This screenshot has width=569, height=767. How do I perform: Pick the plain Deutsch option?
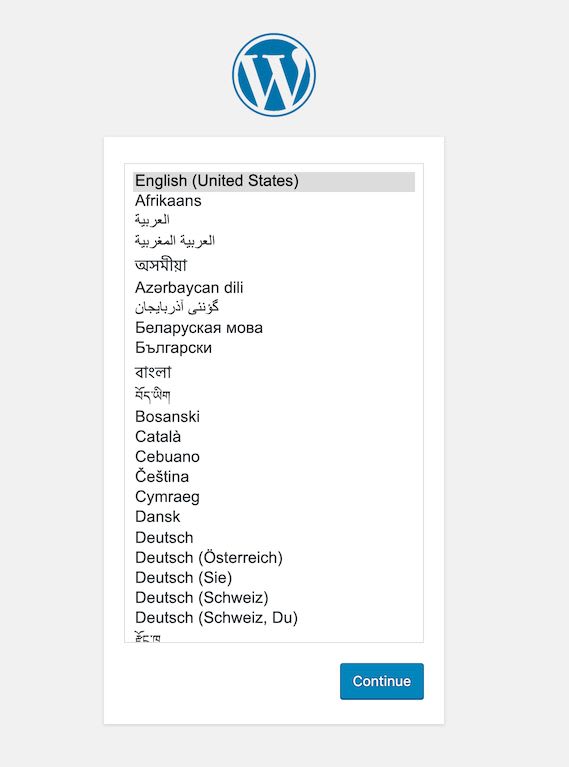pyautogui.click(x=273, y=538)
